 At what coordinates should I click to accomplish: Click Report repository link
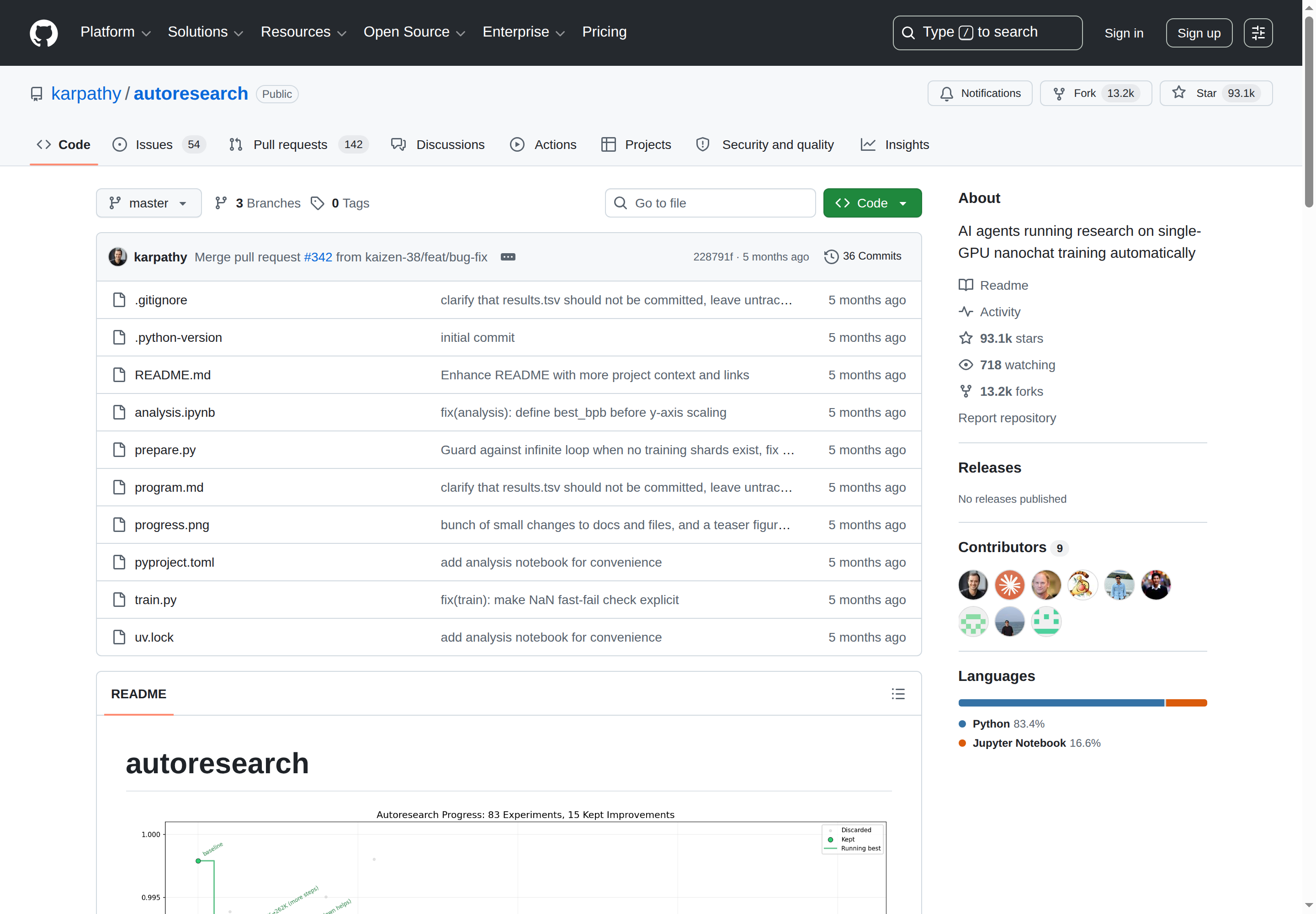tap(1007, 418)
